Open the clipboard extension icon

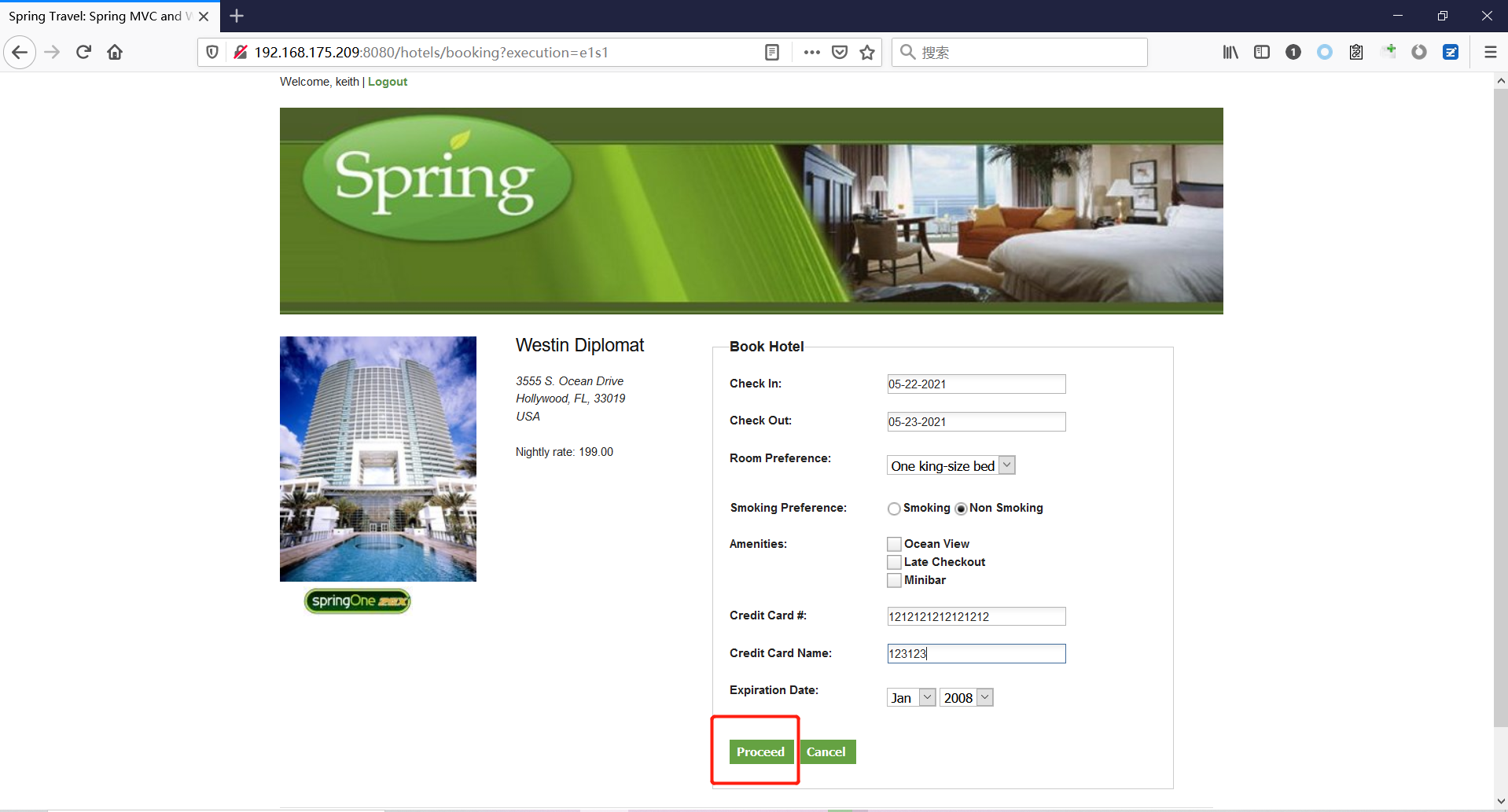click(1356, 53)
